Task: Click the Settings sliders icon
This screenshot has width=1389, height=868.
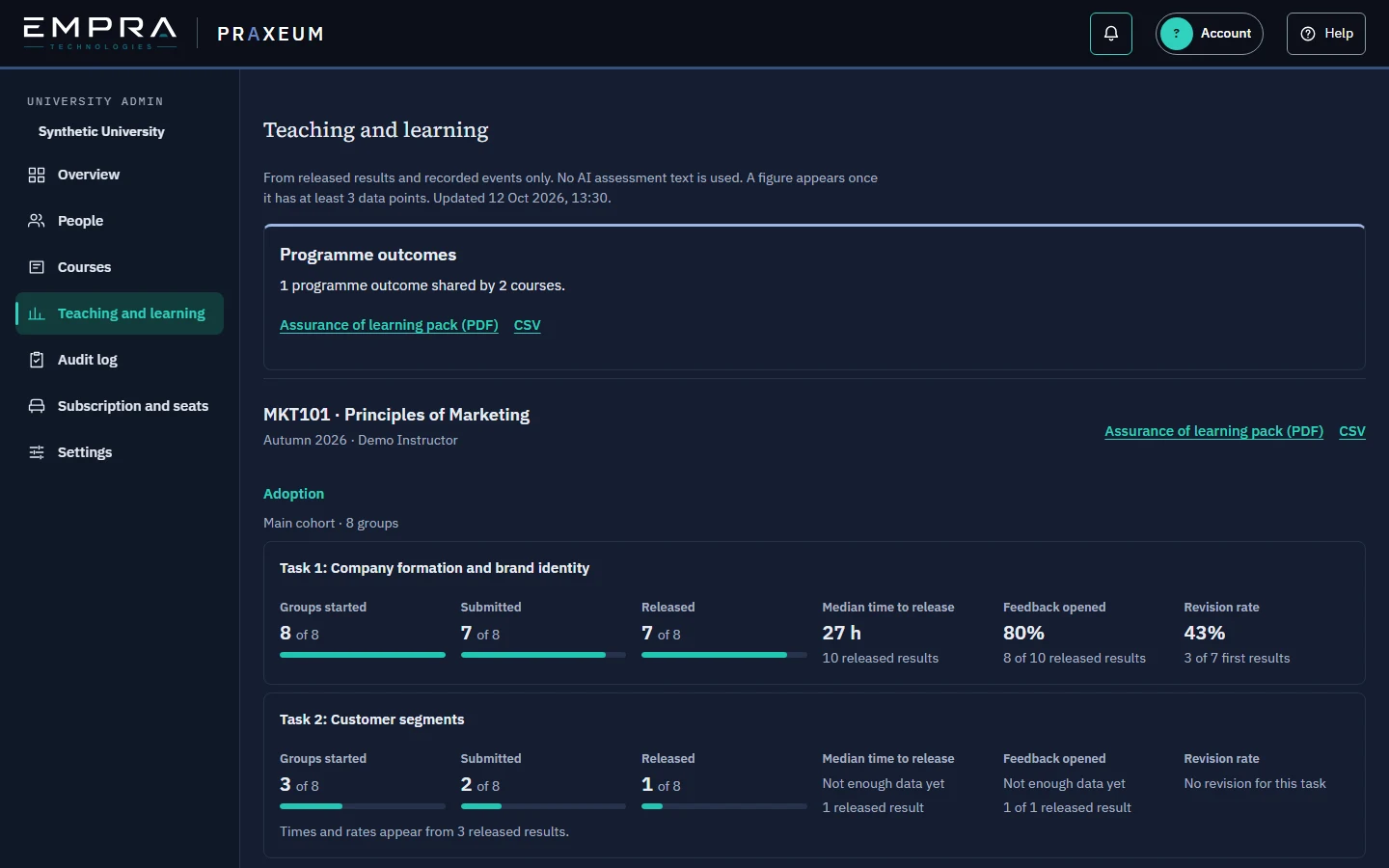Action: click(x=37, y=452)
